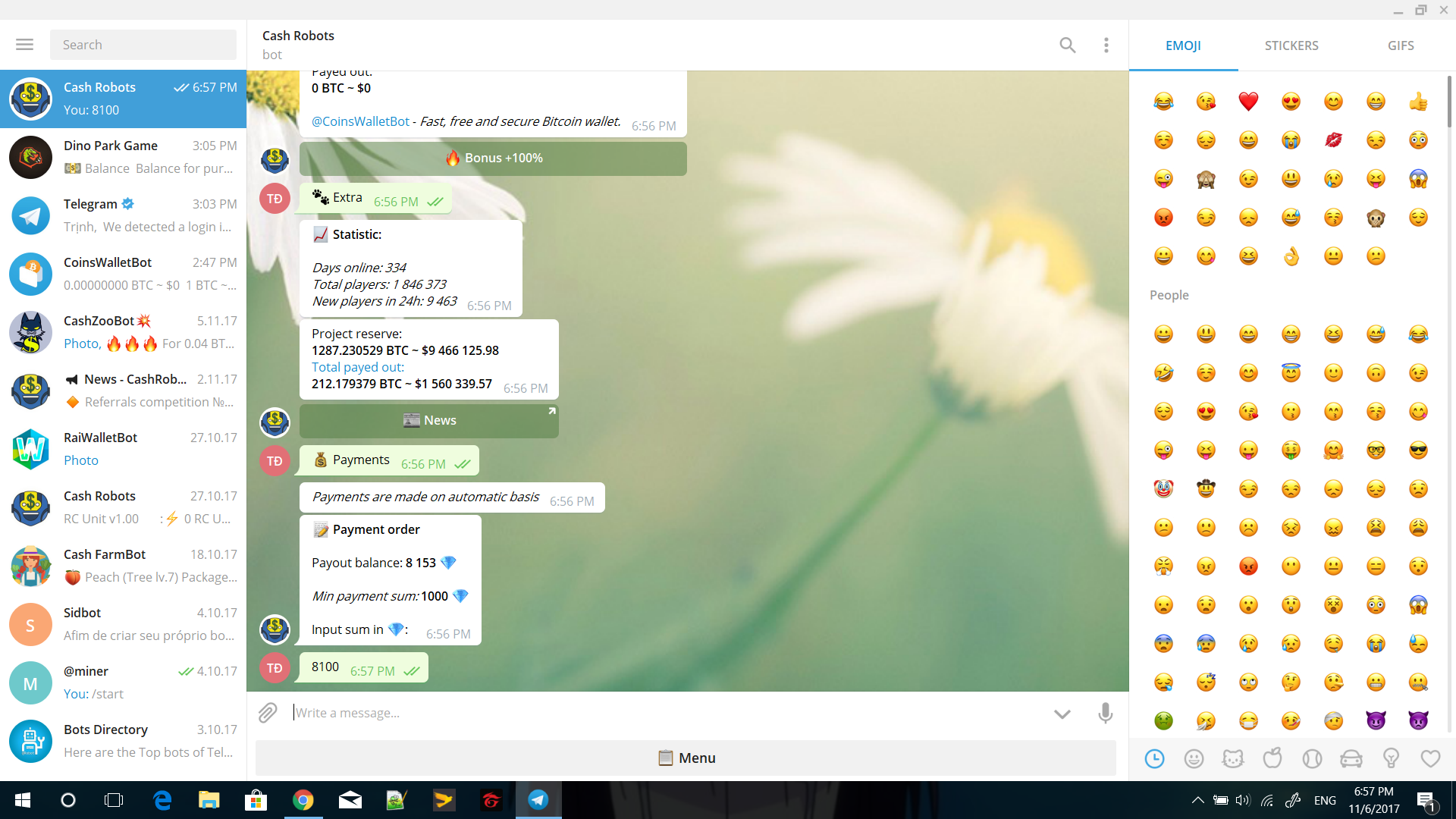Switch to the GIFS tab
The width and height of the screenshot is (1456, 819).
[x=1400, y=45]
